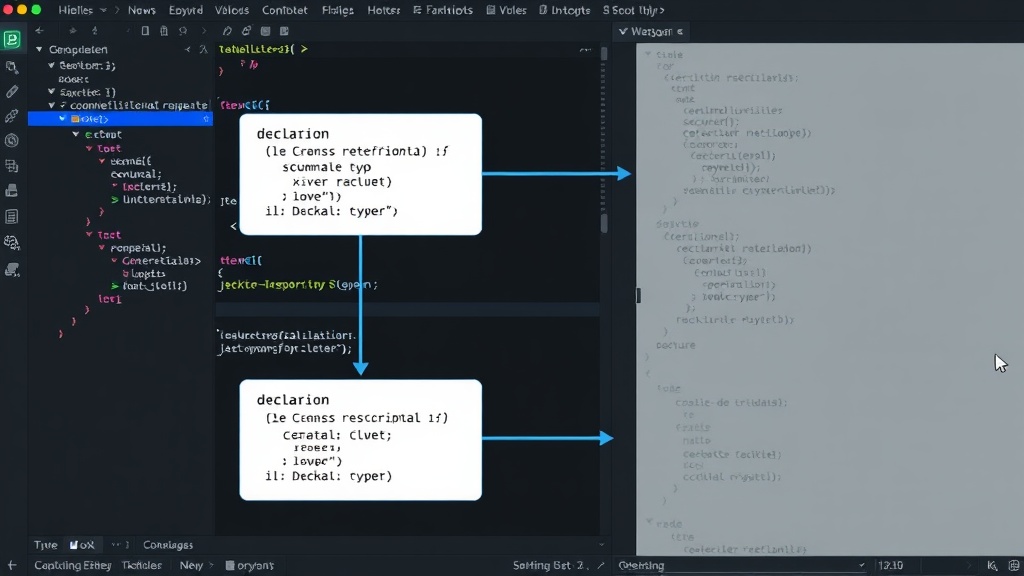The width and height of the screenshot is (1024, 576).
Task: Switch to the Wergom tab
Action: tap(650, 31)
